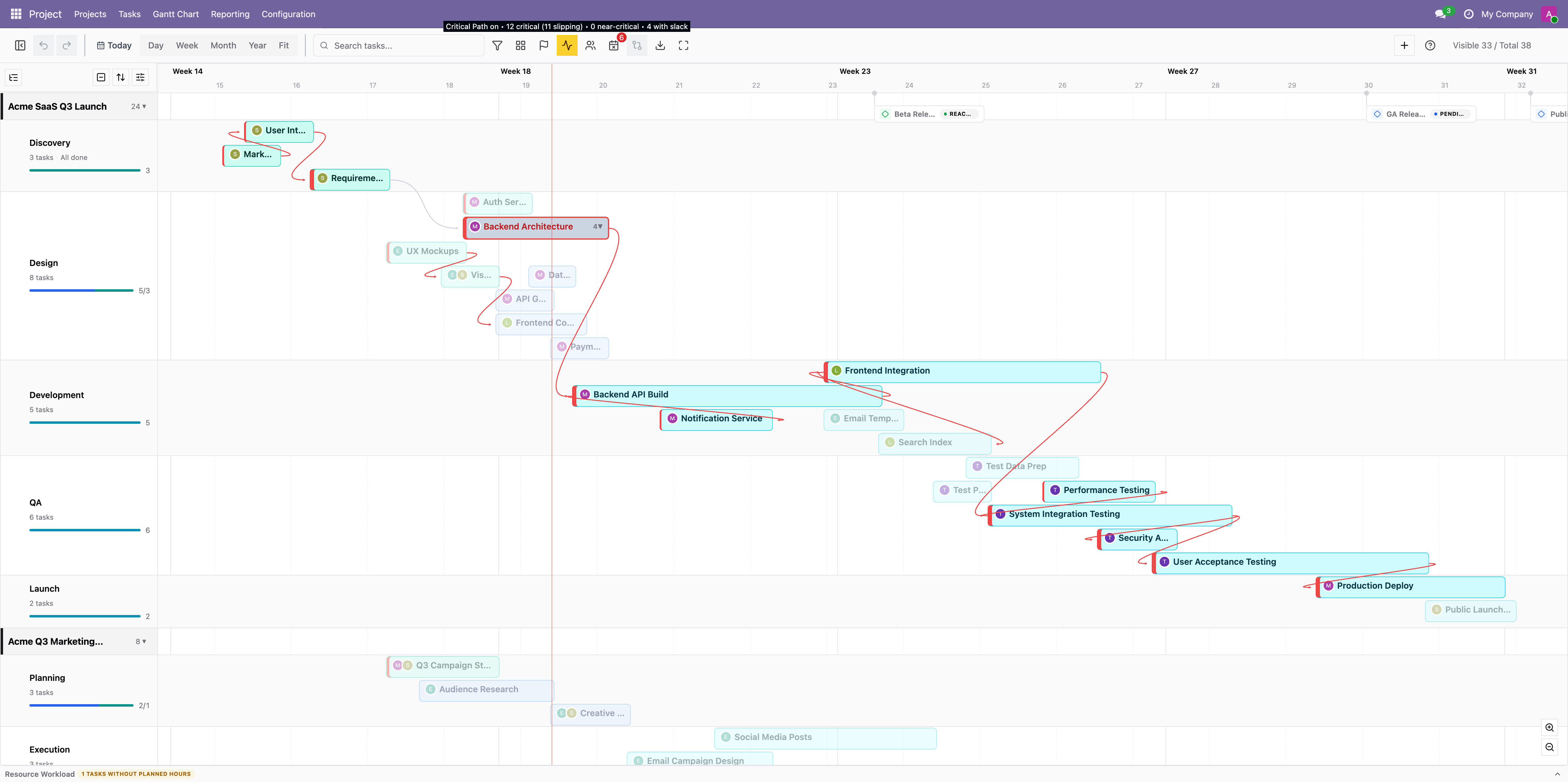Open the calendar conflicts icon with badge
The image size is (1568, 782).
click(x=613, y=46)
